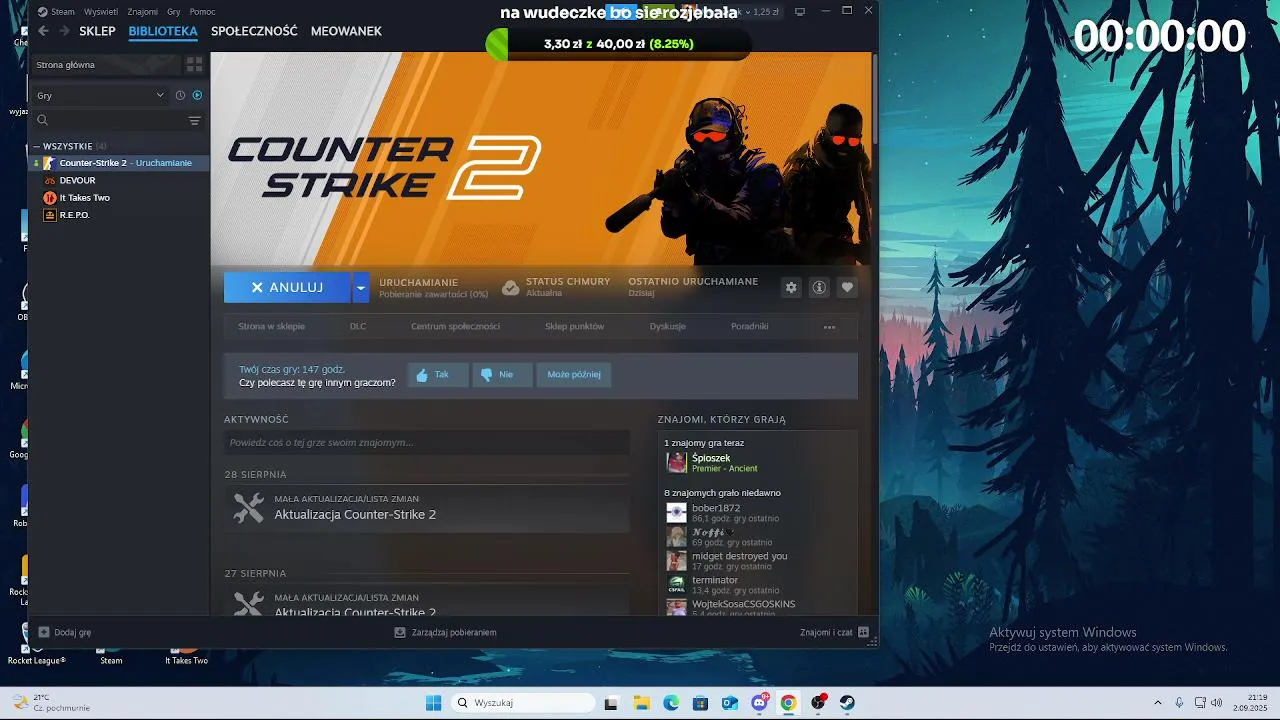The width and height of the screenshot is (1280, 720).
Task: Click Może później button
Action: click(x=574, y=375)
